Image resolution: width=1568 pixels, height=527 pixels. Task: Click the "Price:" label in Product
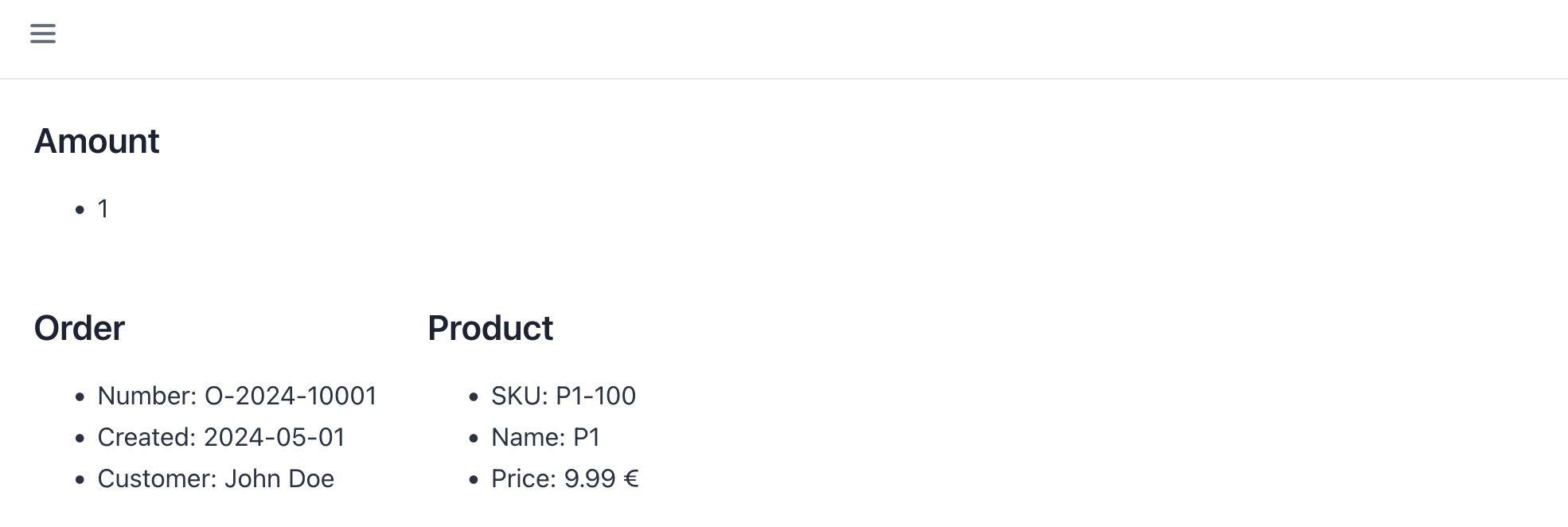524,479
